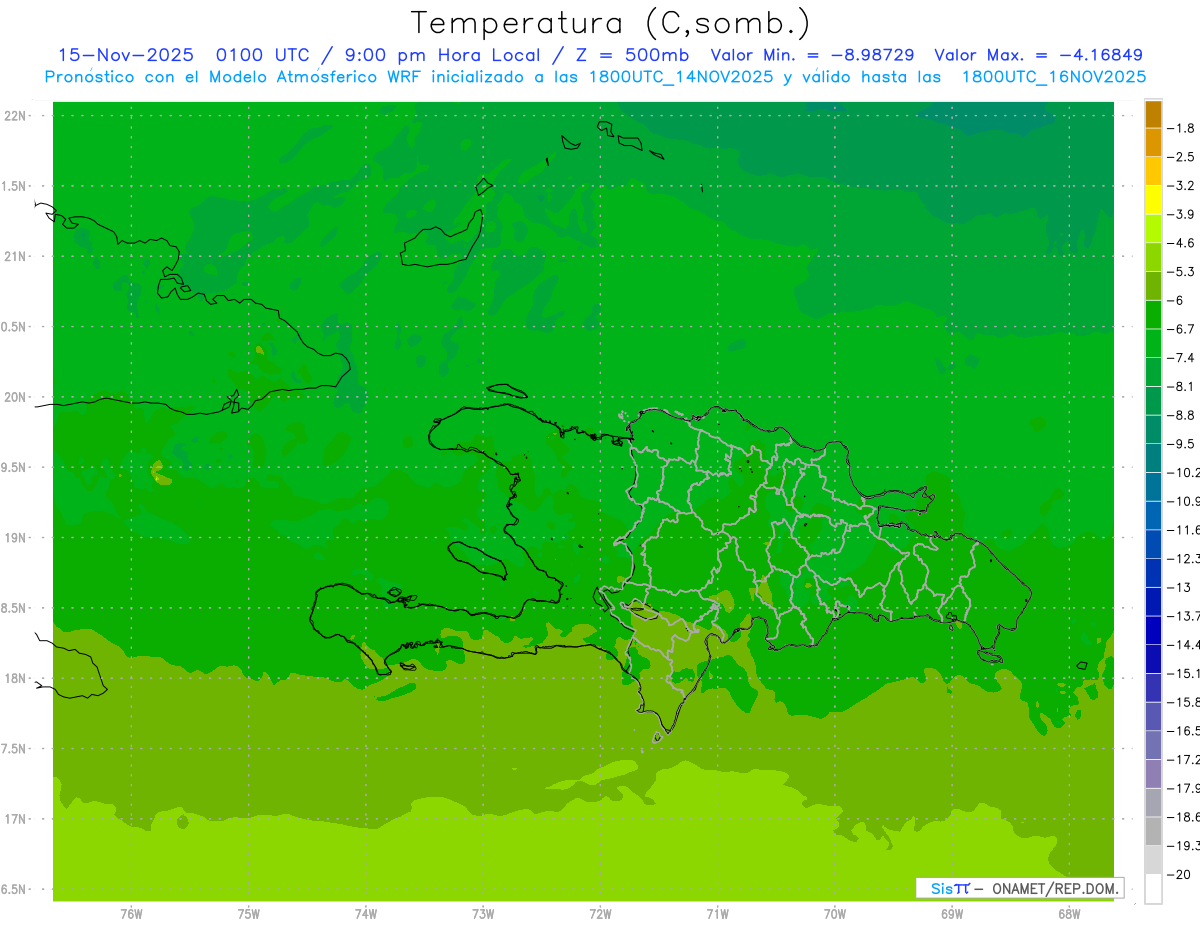Click the '70W' longitude axis label
This screenshot has height=927, width=1200.
pos(835,914)
